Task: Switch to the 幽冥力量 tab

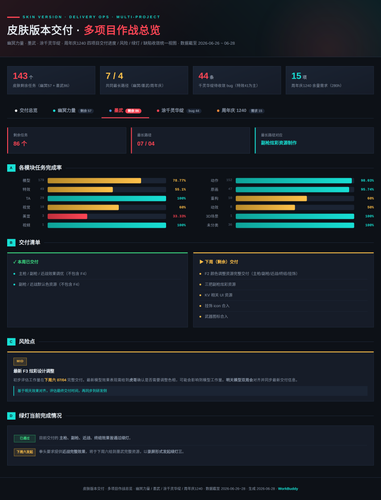Action: (x=73, y=110)
